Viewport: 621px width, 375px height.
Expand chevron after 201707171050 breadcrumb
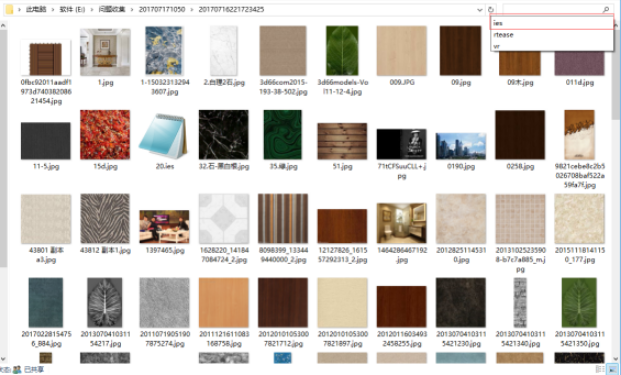[192, 10]
